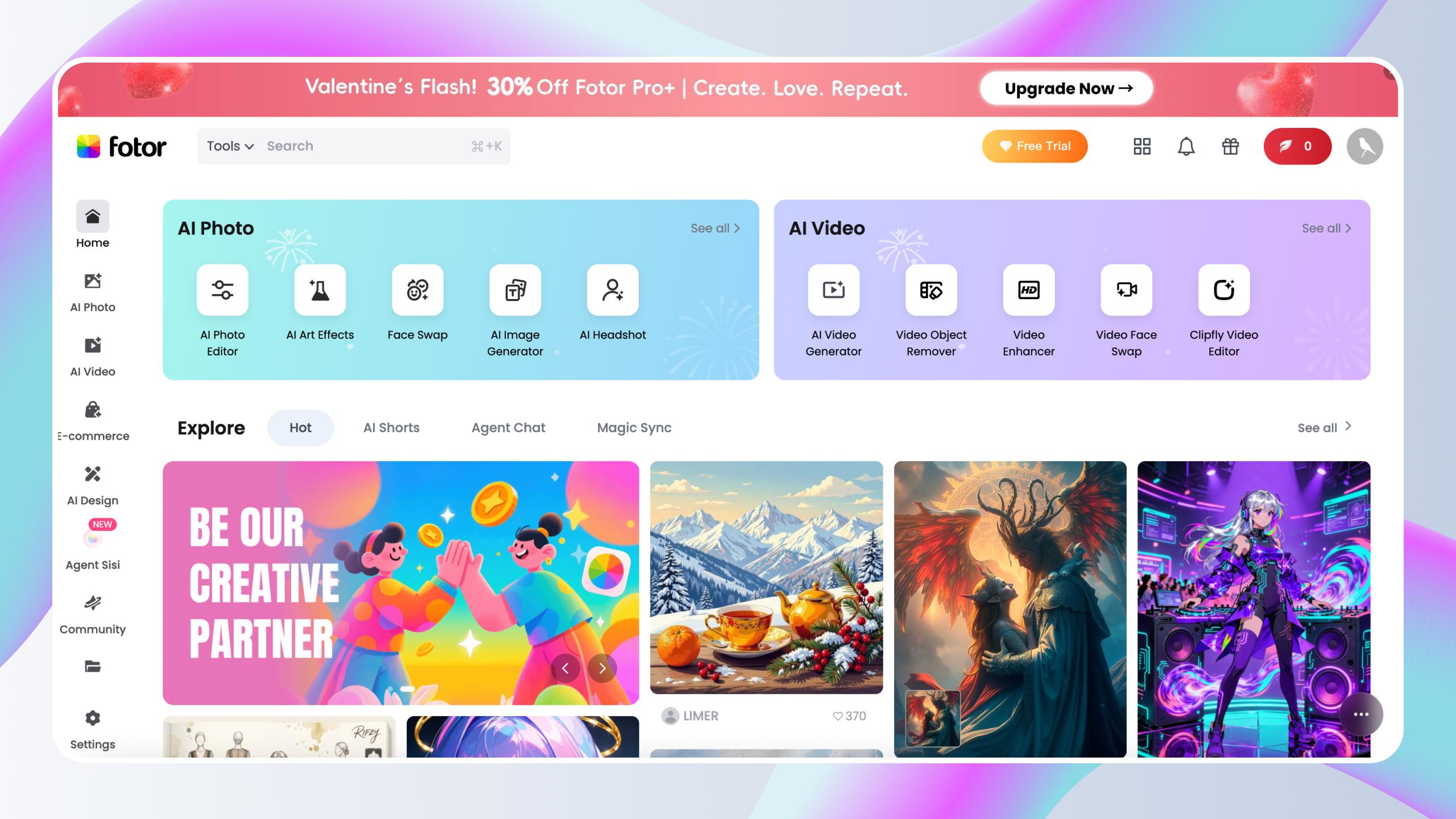Viewport: 1456px width, 819px height.
Task: Select the Magic Sync tab
Action: coord(634,428)
